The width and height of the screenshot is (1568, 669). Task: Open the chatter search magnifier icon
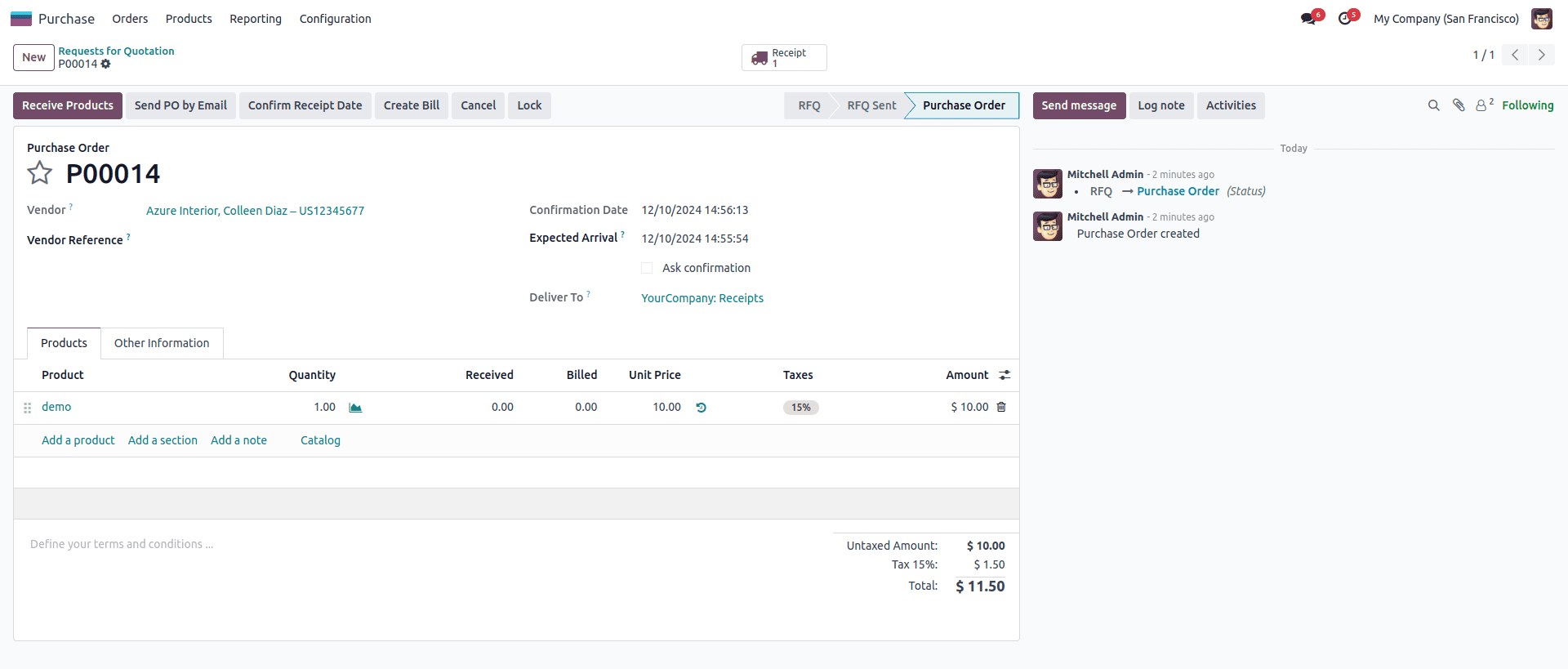(1433, 105)
